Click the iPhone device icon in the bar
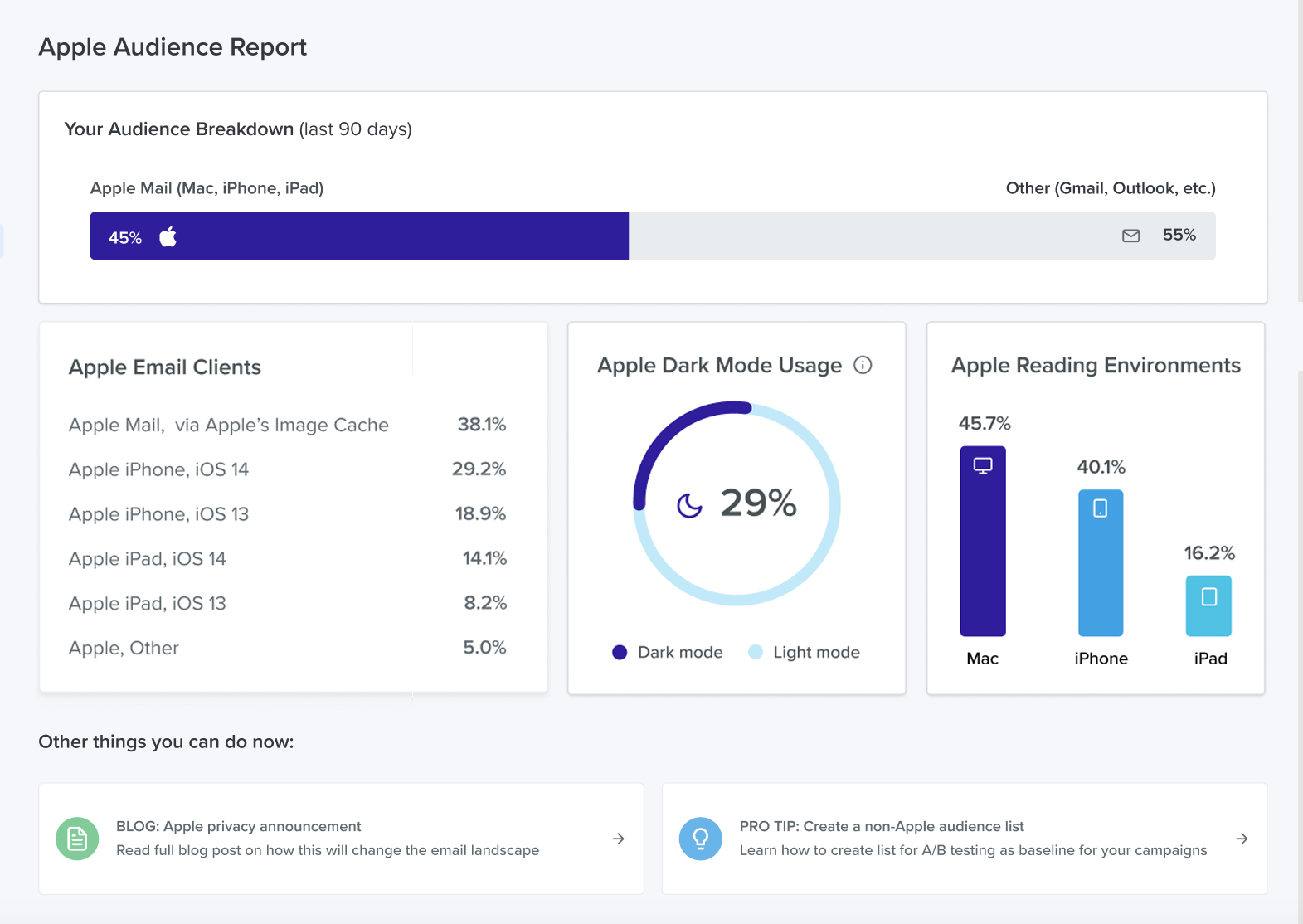 [1101, 508]
